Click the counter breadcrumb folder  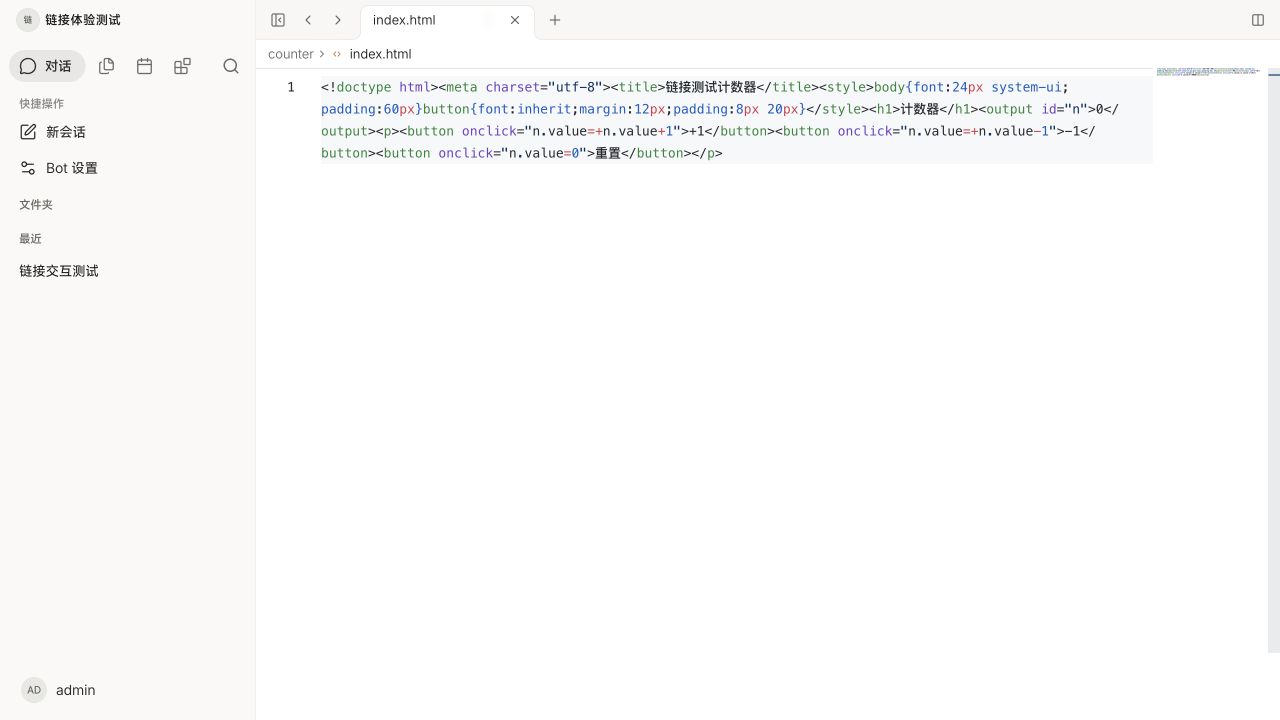(291, 54)
